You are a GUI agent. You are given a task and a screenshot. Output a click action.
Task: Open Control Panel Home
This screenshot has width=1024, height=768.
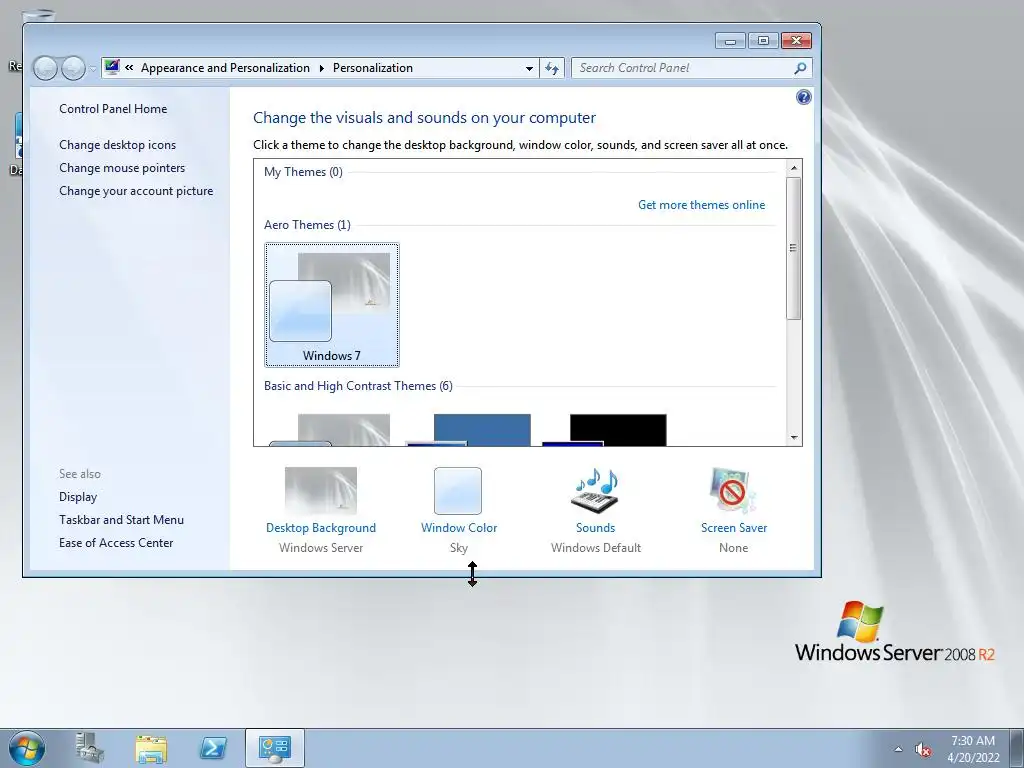(113, 109)
